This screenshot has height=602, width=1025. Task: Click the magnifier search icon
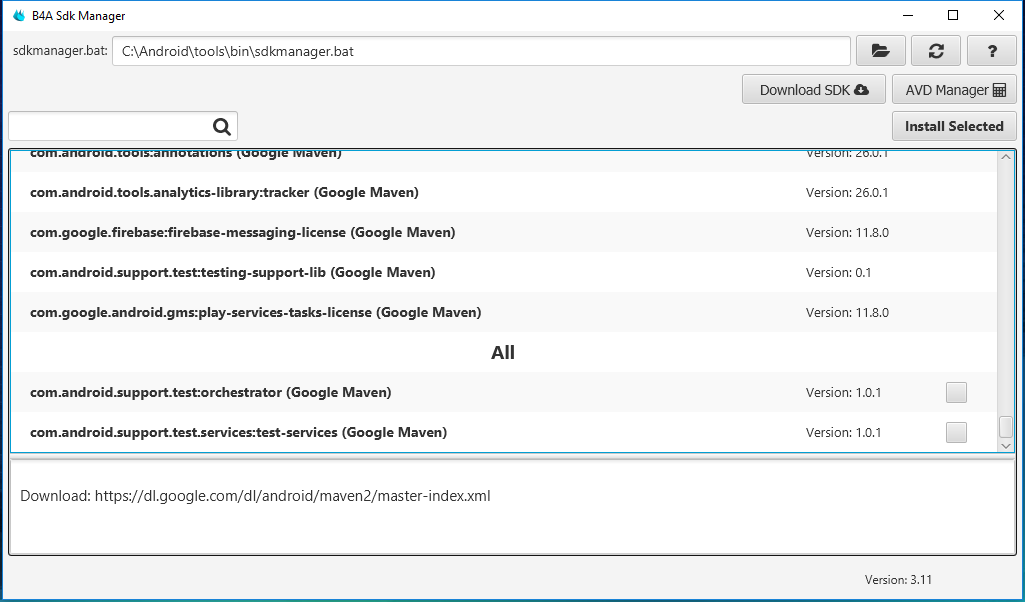click(x=222, y=126)
